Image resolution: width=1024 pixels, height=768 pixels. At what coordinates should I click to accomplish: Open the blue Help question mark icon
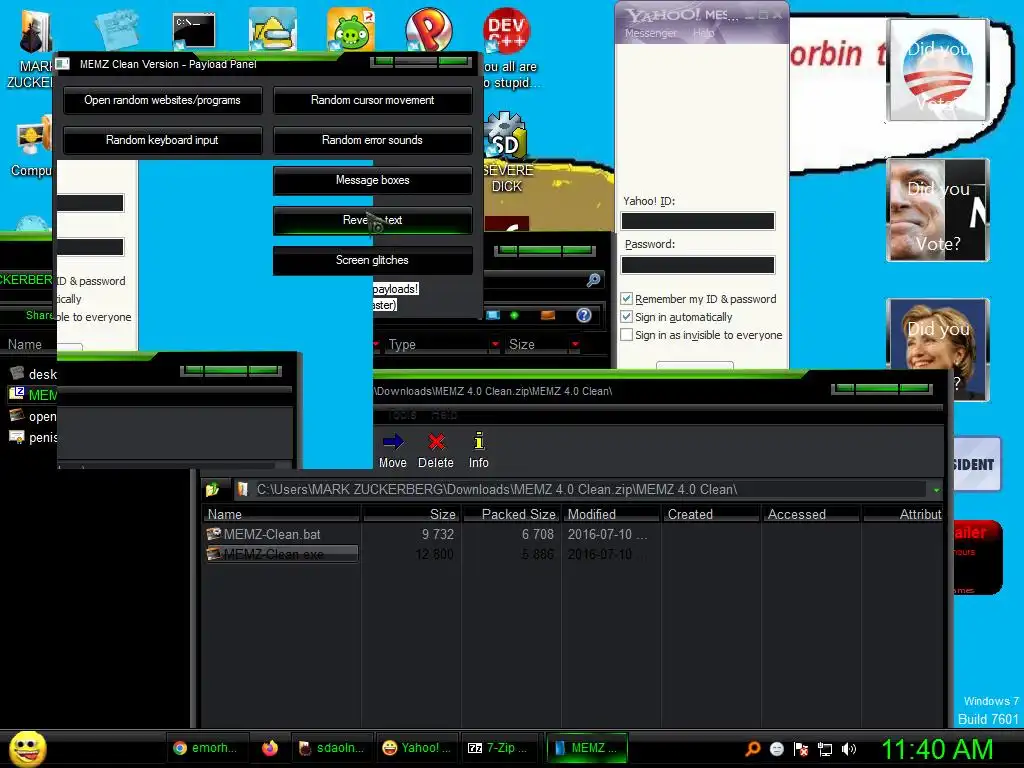pos(584,315)
